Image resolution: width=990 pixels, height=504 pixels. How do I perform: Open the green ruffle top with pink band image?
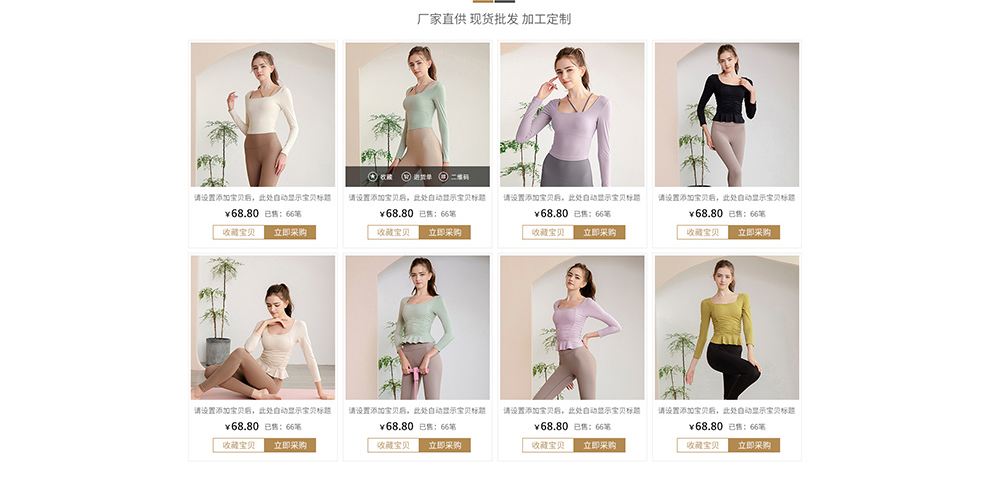coord(417,327)
